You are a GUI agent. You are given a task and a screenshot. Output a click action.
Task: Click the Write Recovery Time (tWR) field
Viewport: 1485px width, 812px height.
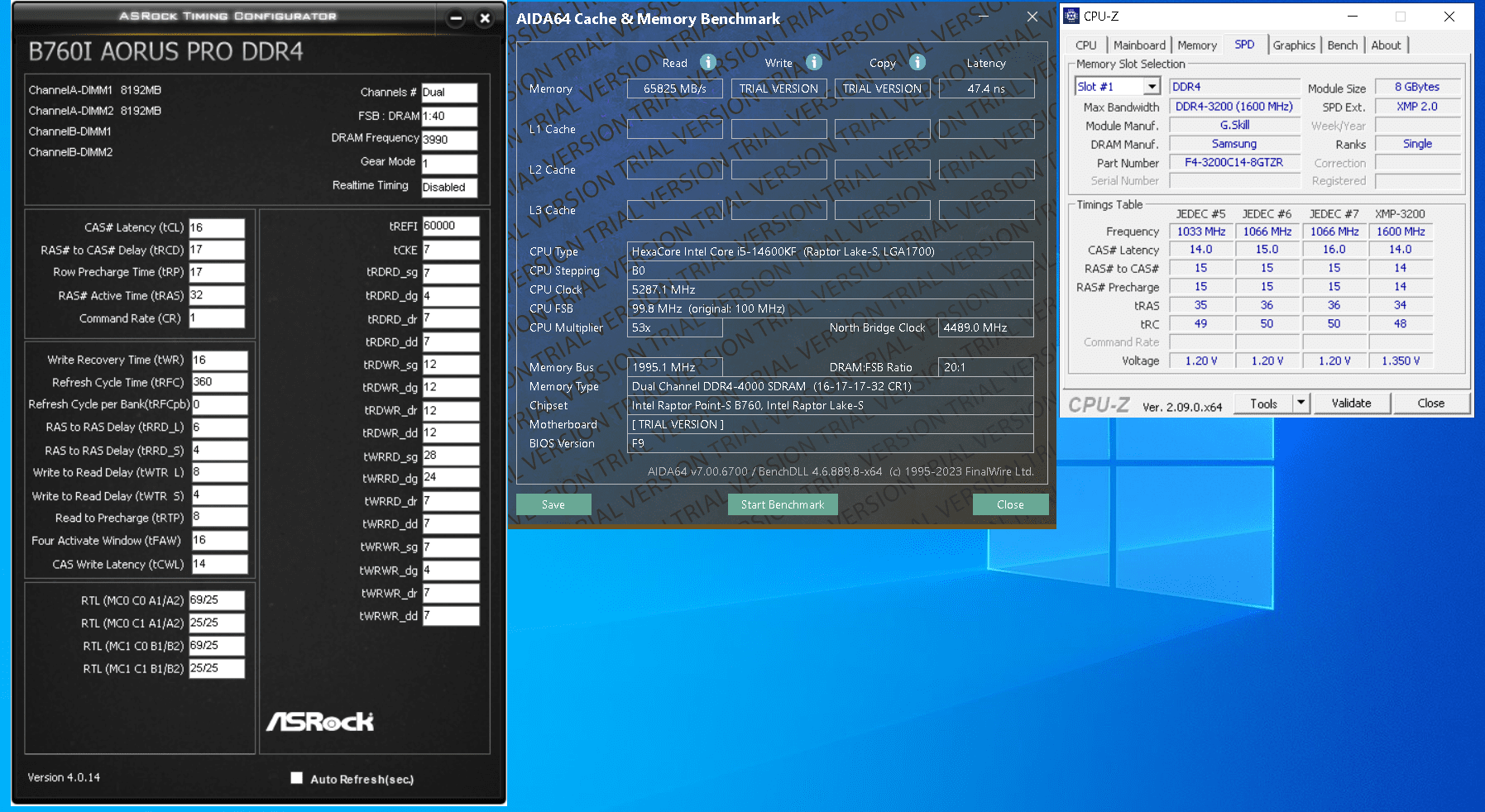pyautogui.click(x=219, y=360)
